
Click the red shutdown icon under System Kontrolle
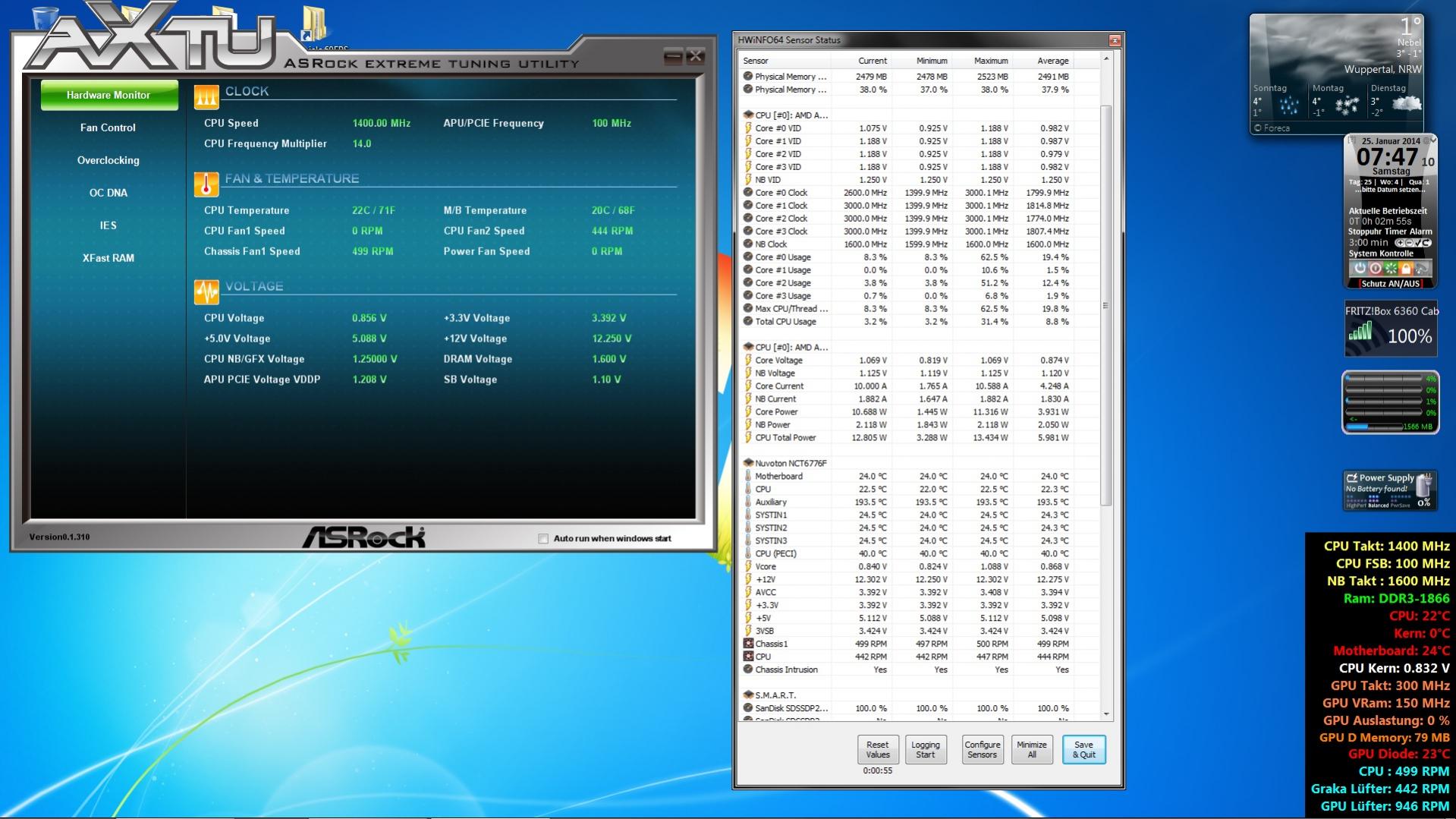tap(1375, 268)
